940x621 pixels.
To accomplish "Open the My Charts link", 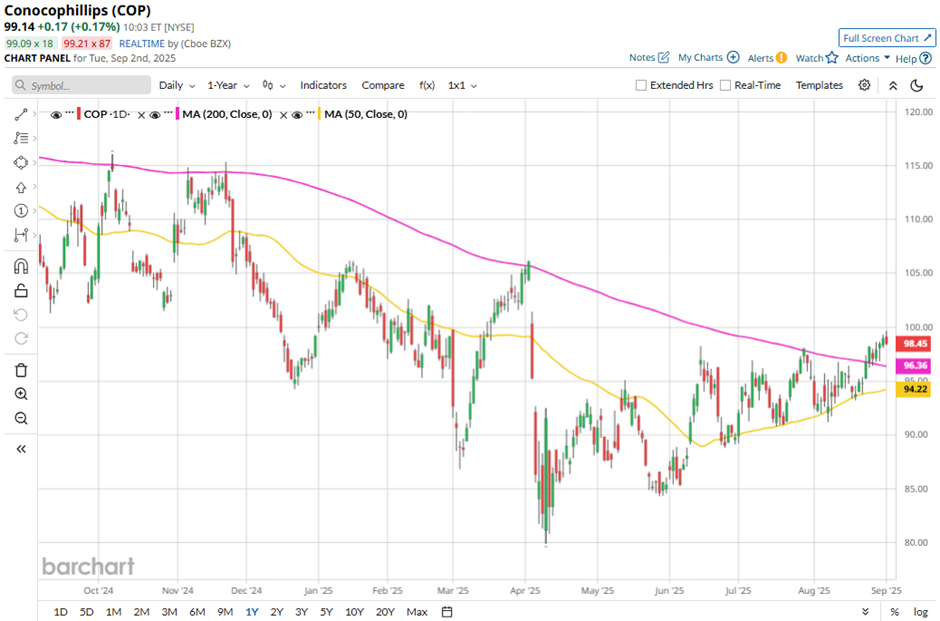I will click(700, 58).
